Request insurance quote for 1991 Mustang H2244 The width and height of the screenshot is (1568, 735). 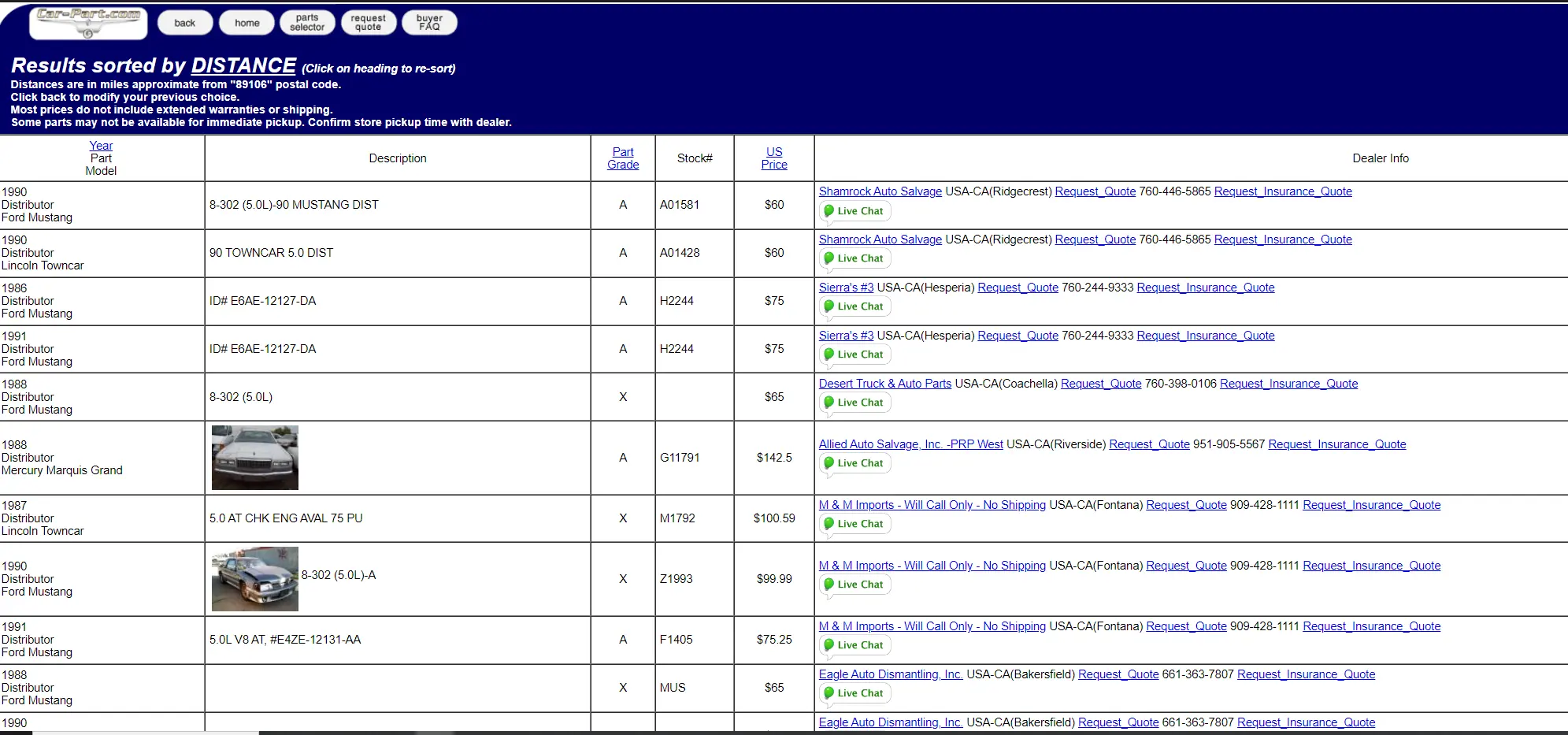click(1206, 336)
